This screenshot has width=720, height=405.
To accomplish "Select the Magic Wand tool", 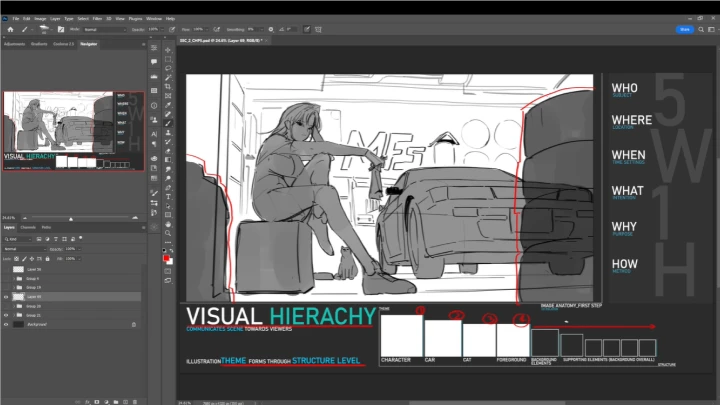I will click(x=168, y=78).
